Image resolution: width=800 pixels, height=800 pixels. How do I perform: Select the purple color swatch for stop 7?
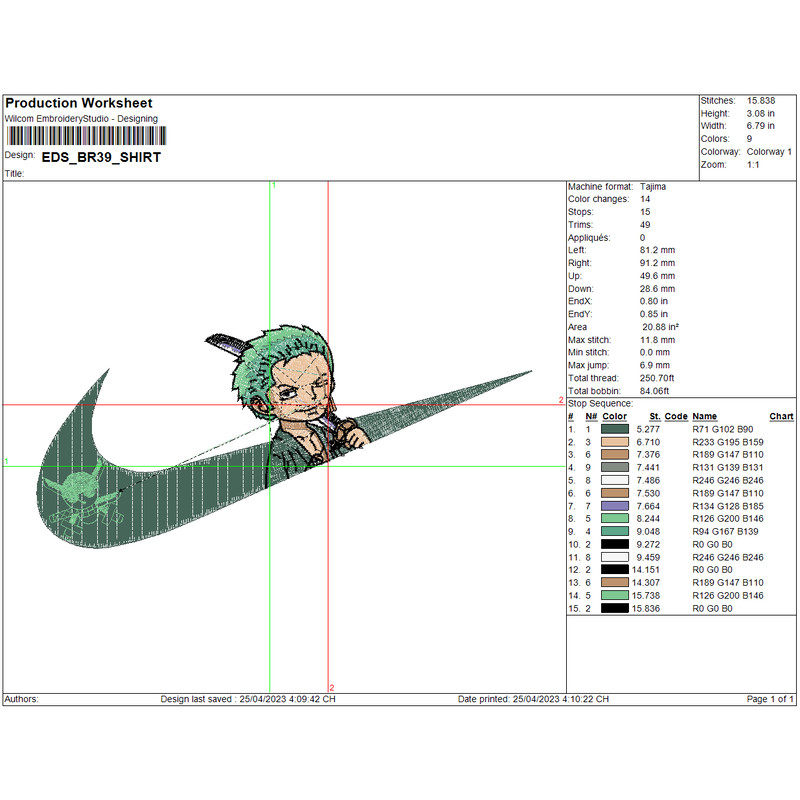[x=615, y=506]
